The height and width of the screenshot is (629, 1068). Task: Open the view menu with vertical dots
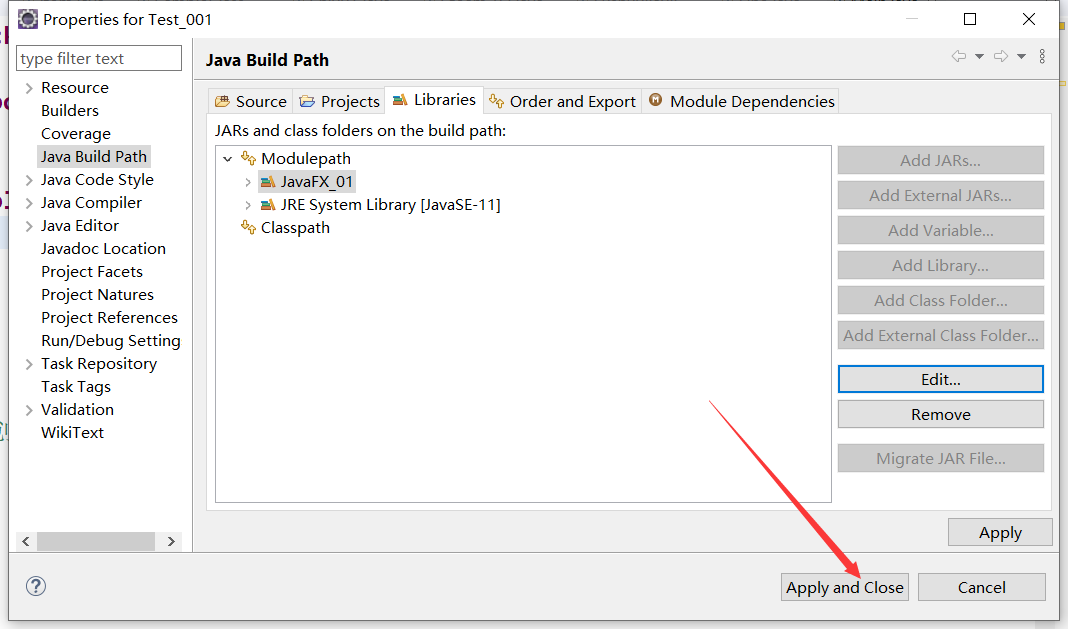tap(1042, 56)
